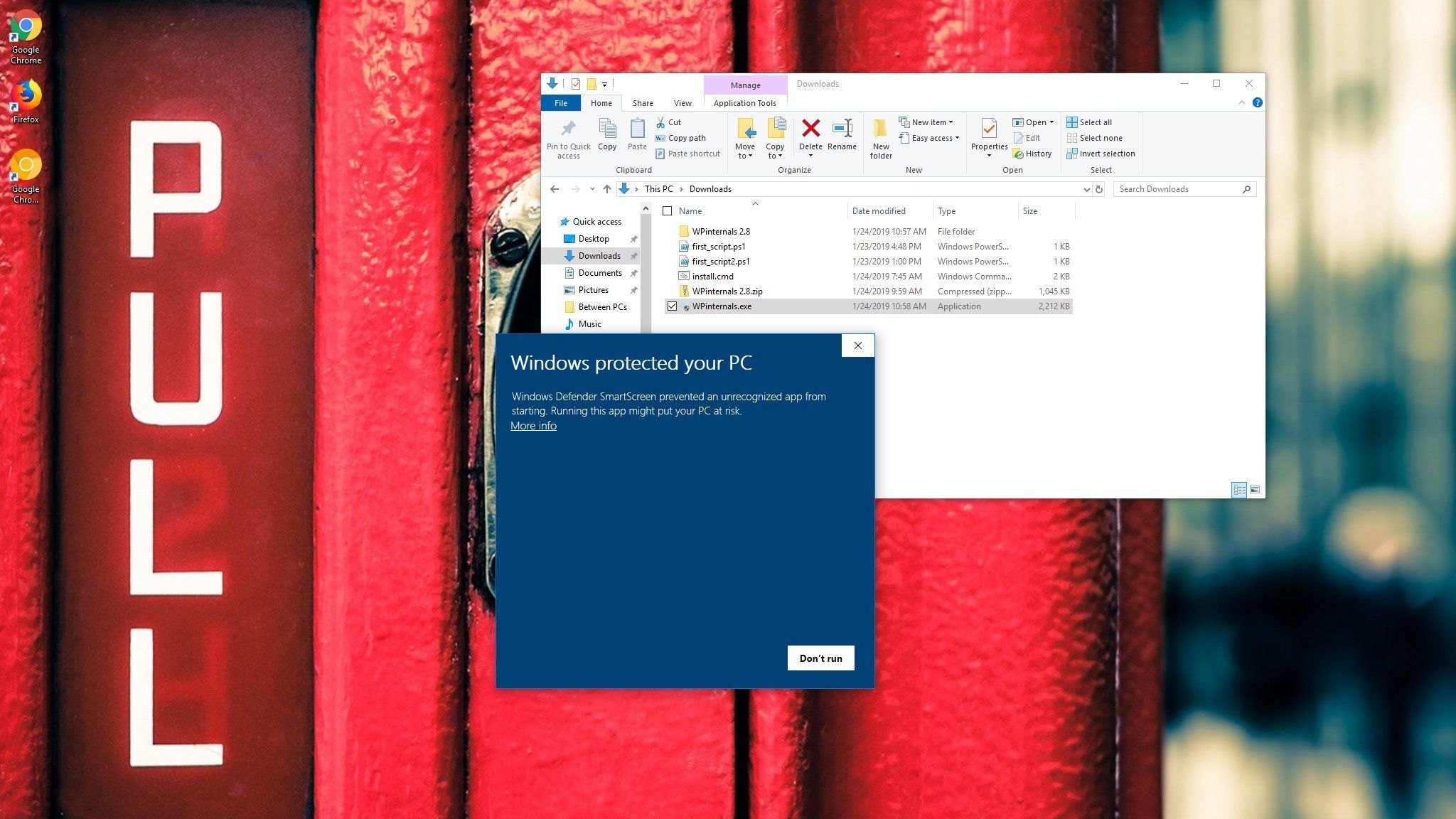
Task: Click the More info link
Action: pyautogui.click(x=533, y=426)
